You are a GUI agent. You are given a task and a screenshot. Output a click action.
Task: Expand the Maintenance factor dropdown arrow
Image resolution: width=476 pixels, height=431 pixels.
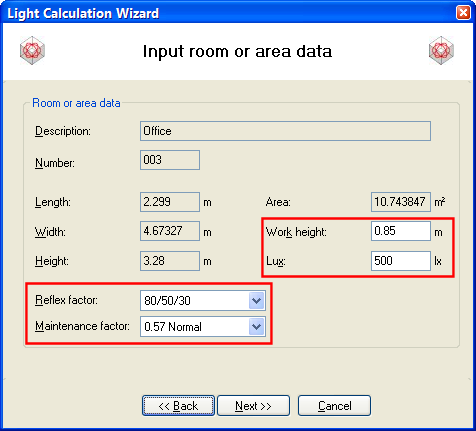click(x=256, y=327)
